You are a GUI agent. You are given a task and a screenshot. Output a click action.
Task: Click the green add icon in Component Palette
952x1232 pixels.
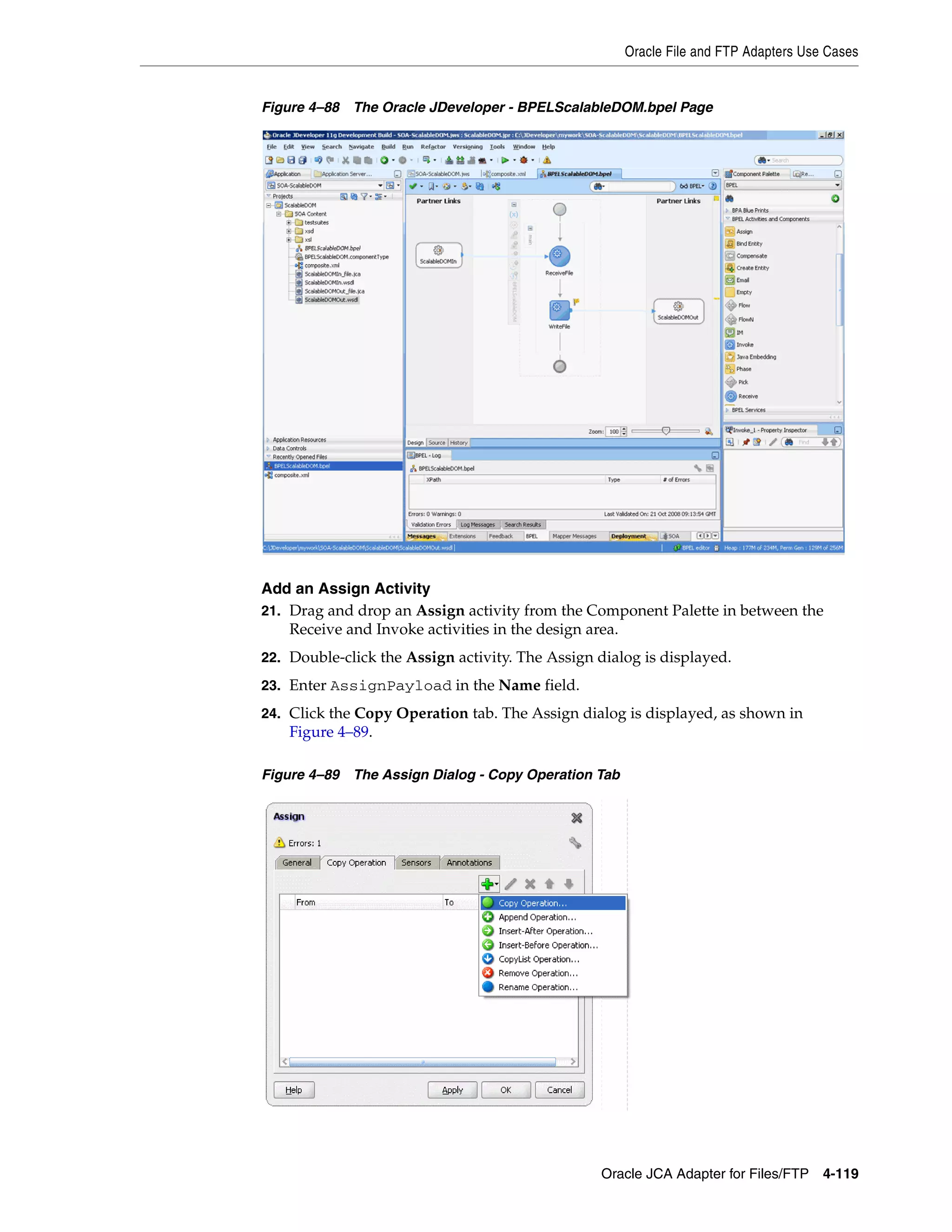click(835, 199)
